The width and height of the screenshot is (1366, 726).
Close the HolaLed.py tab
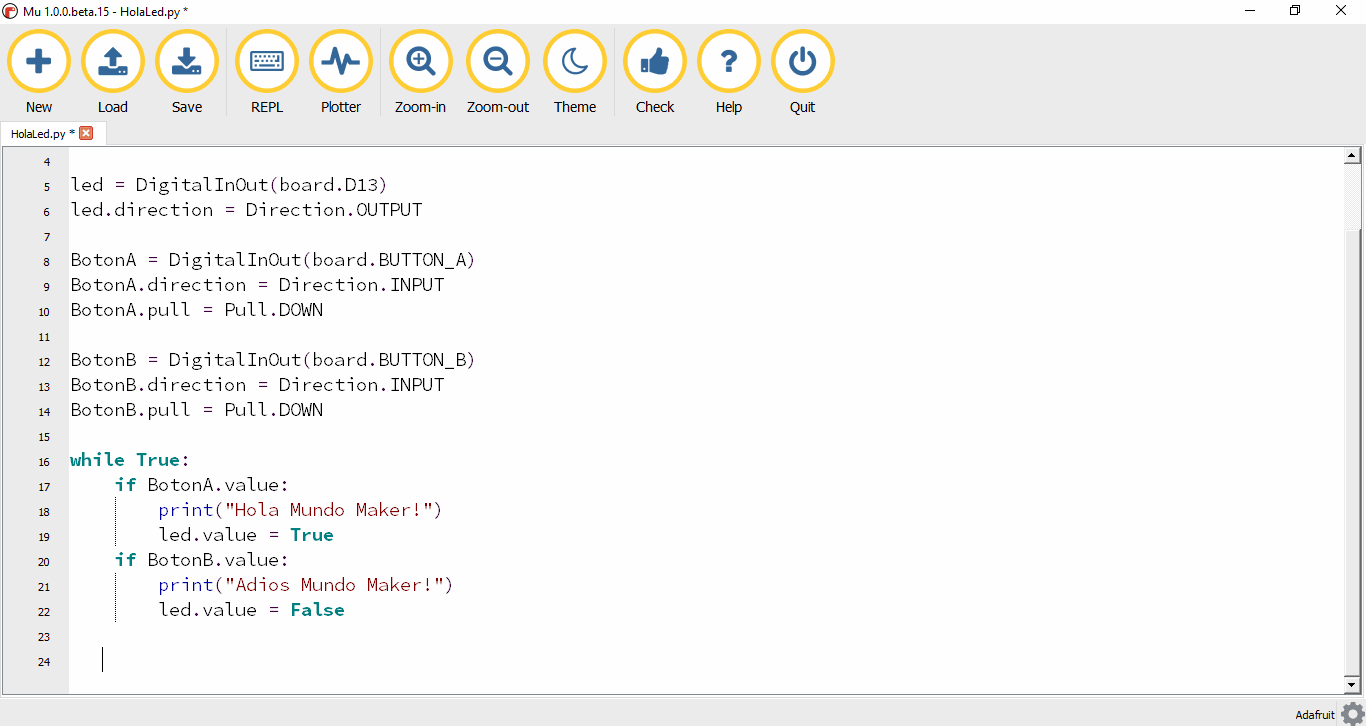86,133
